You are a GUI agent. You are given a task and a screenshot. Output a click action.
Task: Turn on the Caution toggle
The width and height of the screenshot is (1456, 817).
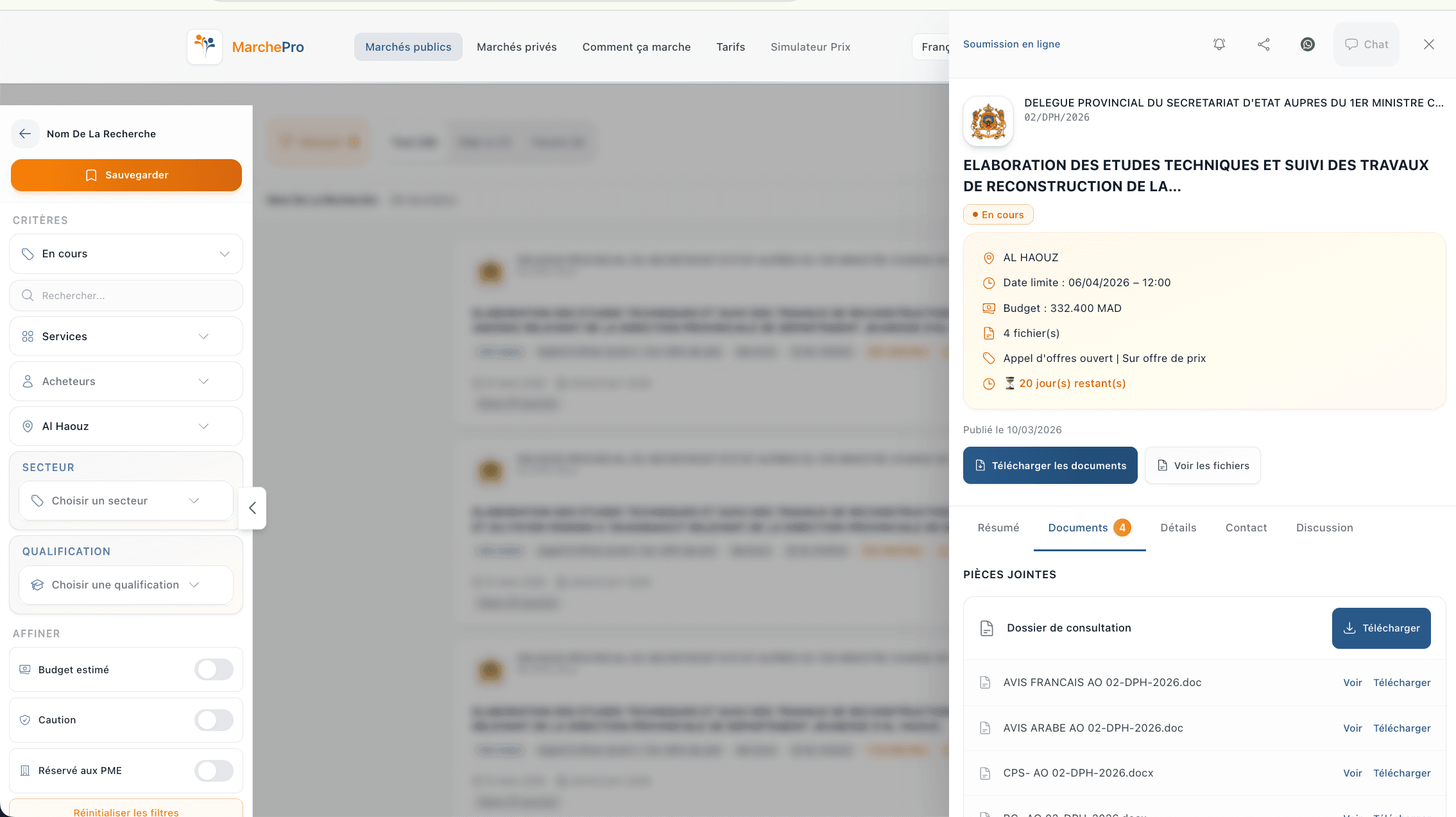pyautogui.click(x=214, y=720)
